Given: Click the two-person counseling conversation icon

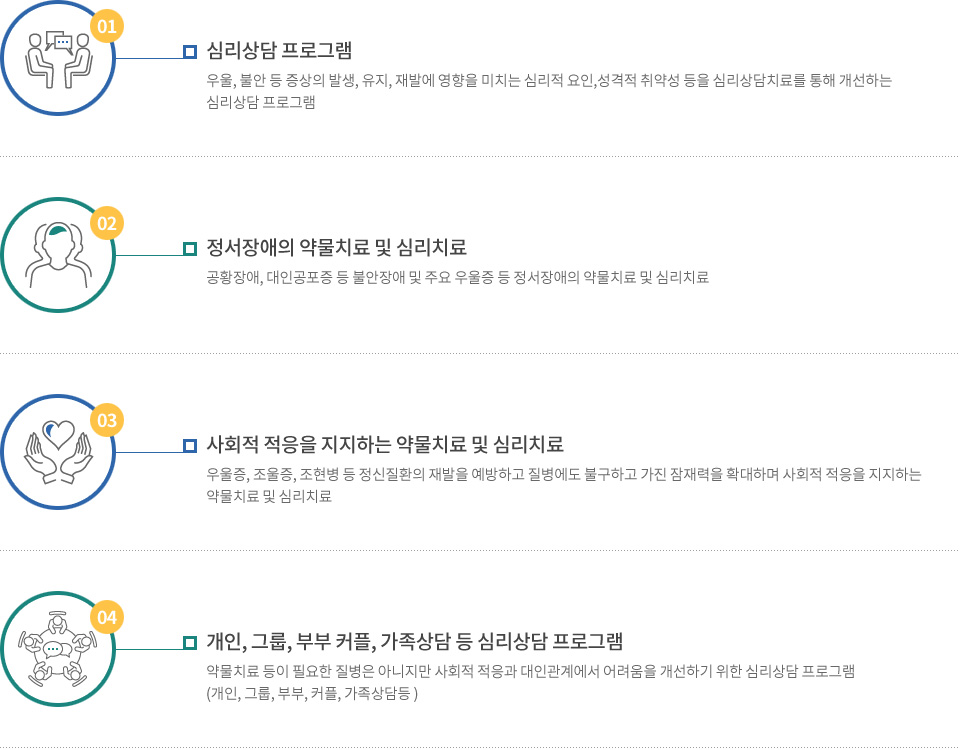Looking at the screenshot, I should pyautogui.click(x=58, y=60).
